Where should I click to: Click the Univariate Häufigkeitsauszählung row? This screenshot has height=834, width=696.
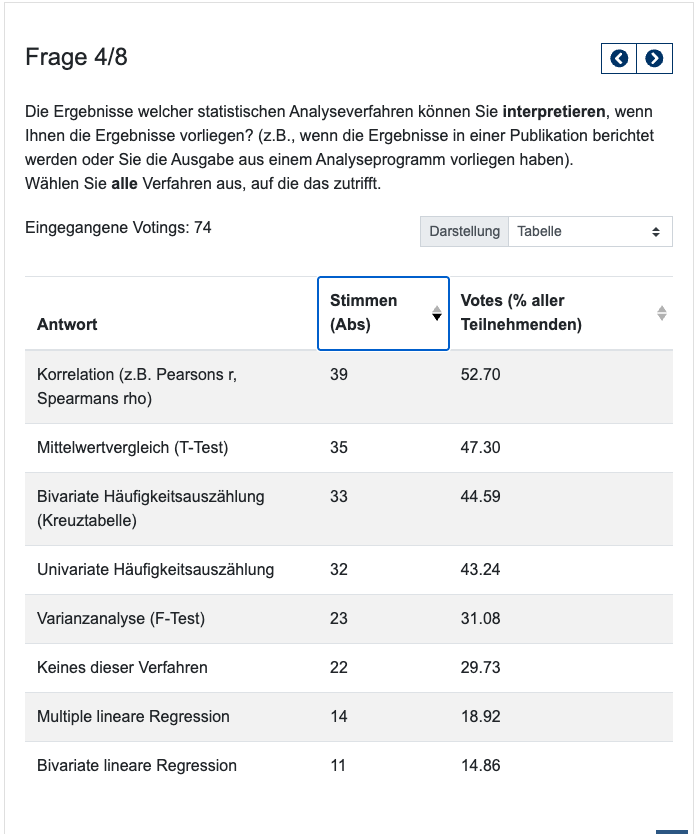point(155,569)
